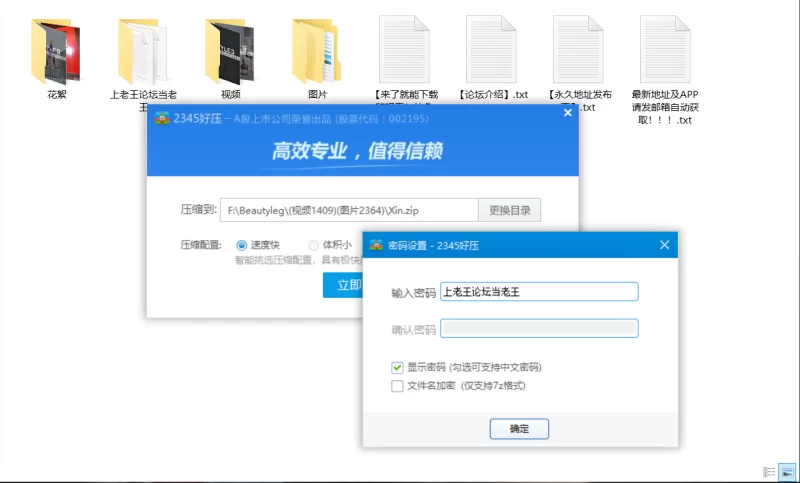Click the 输入密码 input field
Image resolution: width=800 pixels, height=483 pixels.
539,292
